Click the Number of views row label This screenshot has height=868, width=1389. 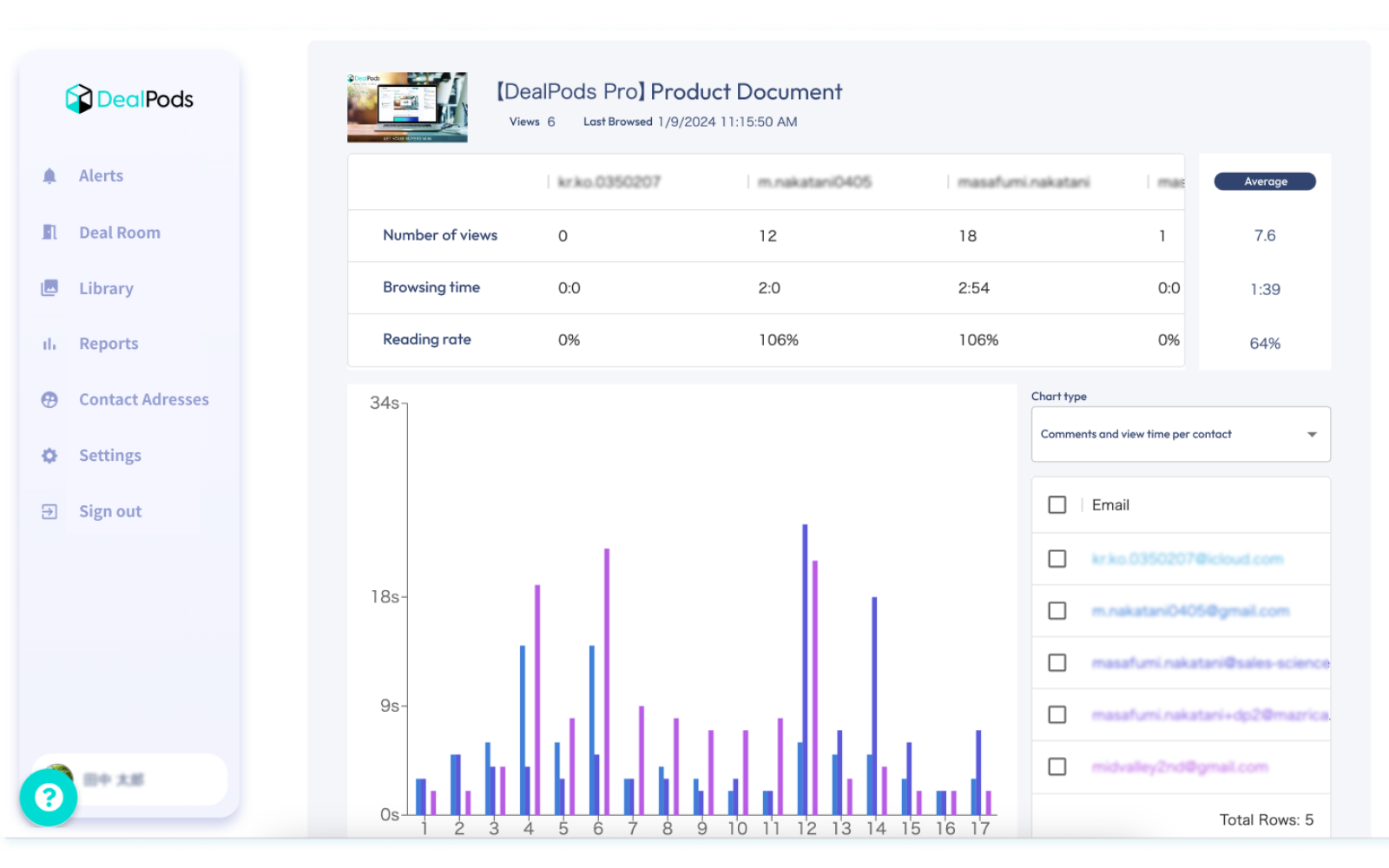click(440, 235)
